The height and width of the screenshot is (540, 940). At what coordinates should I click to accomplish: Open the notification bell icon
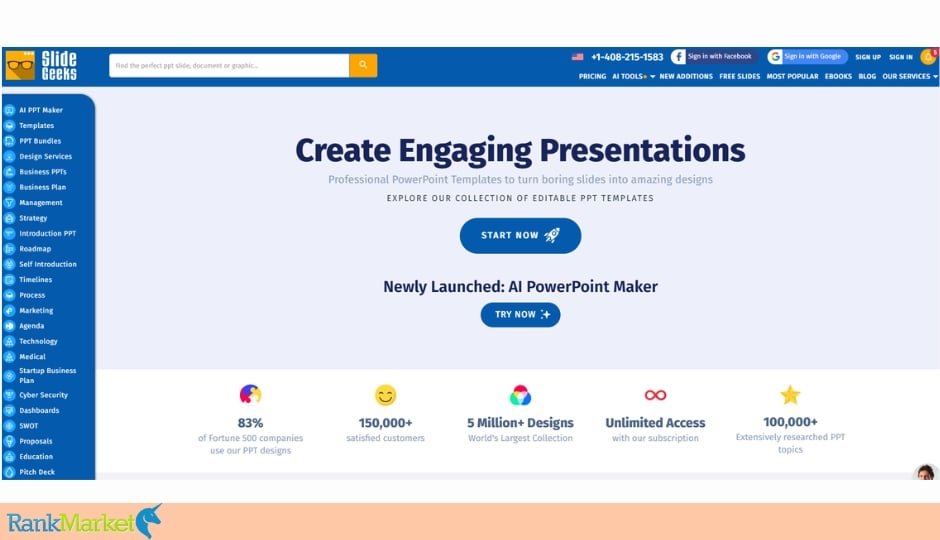[x=929, y=57]
